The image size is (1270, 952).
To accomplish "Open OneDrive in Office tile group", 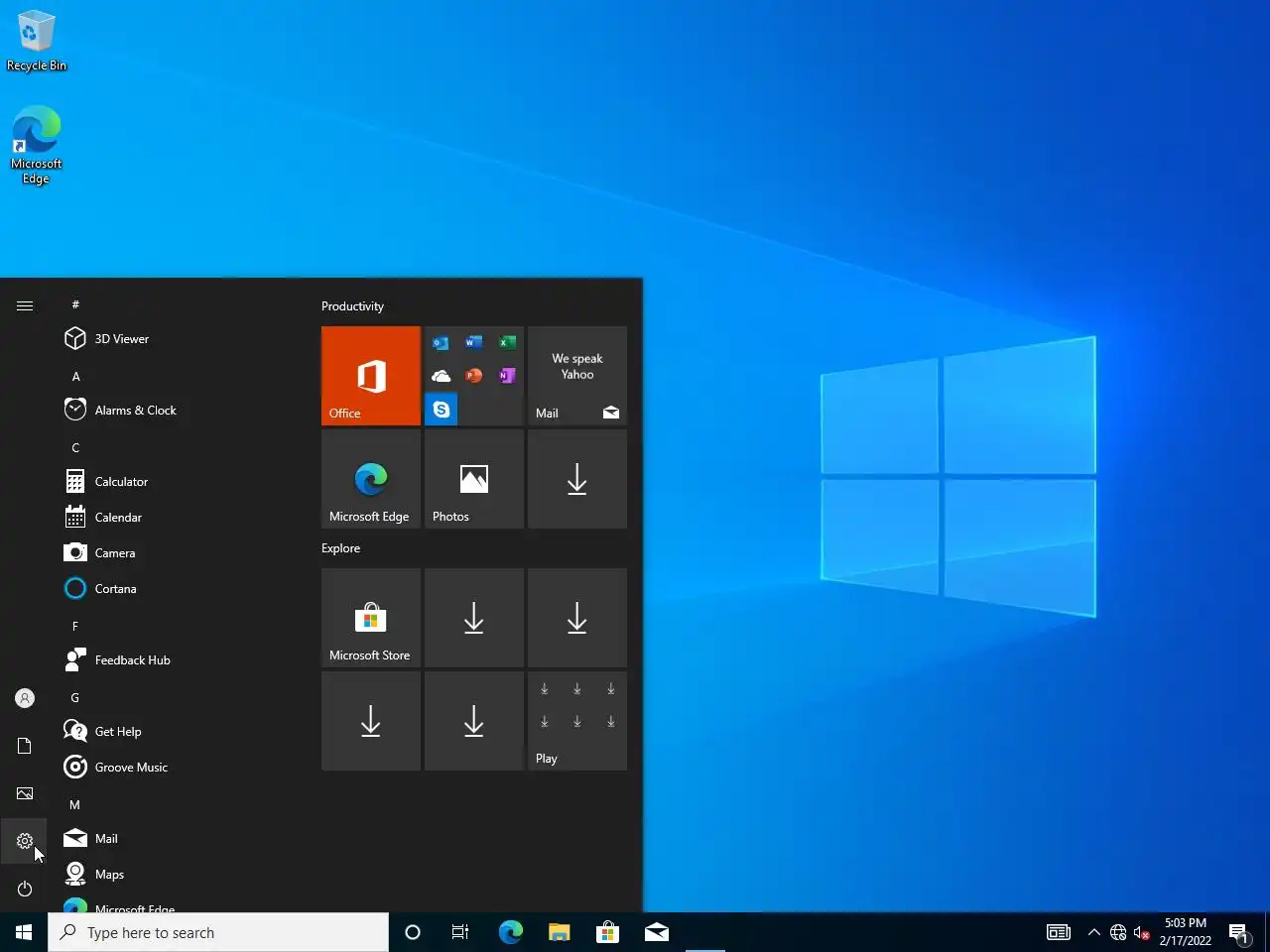I will pos(441,376).
